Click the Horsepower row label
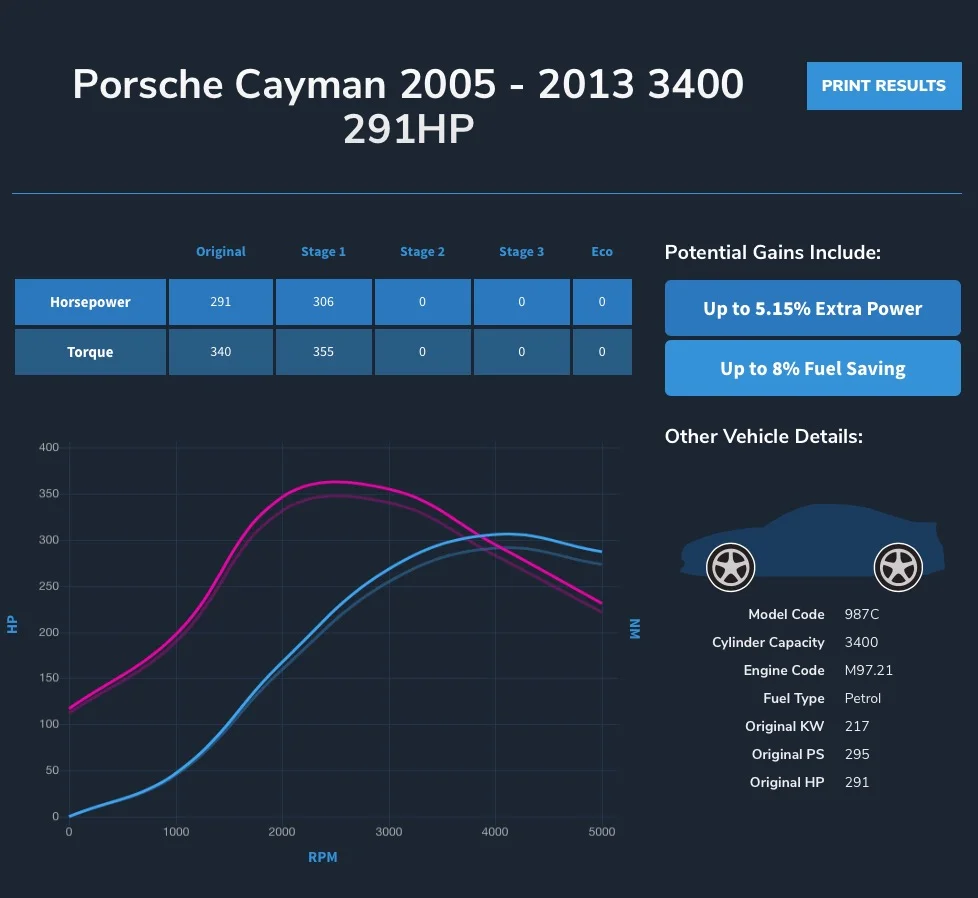Screen dimensions: 978x898 pos(90,302)
